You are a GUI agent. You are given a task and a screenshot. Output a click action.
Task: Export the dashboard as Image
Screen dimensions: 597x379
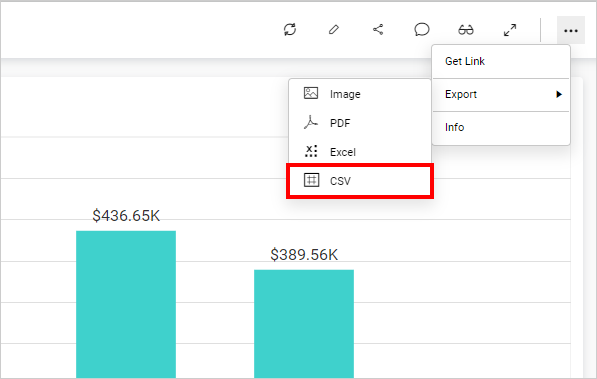click(x=360, y=94)
